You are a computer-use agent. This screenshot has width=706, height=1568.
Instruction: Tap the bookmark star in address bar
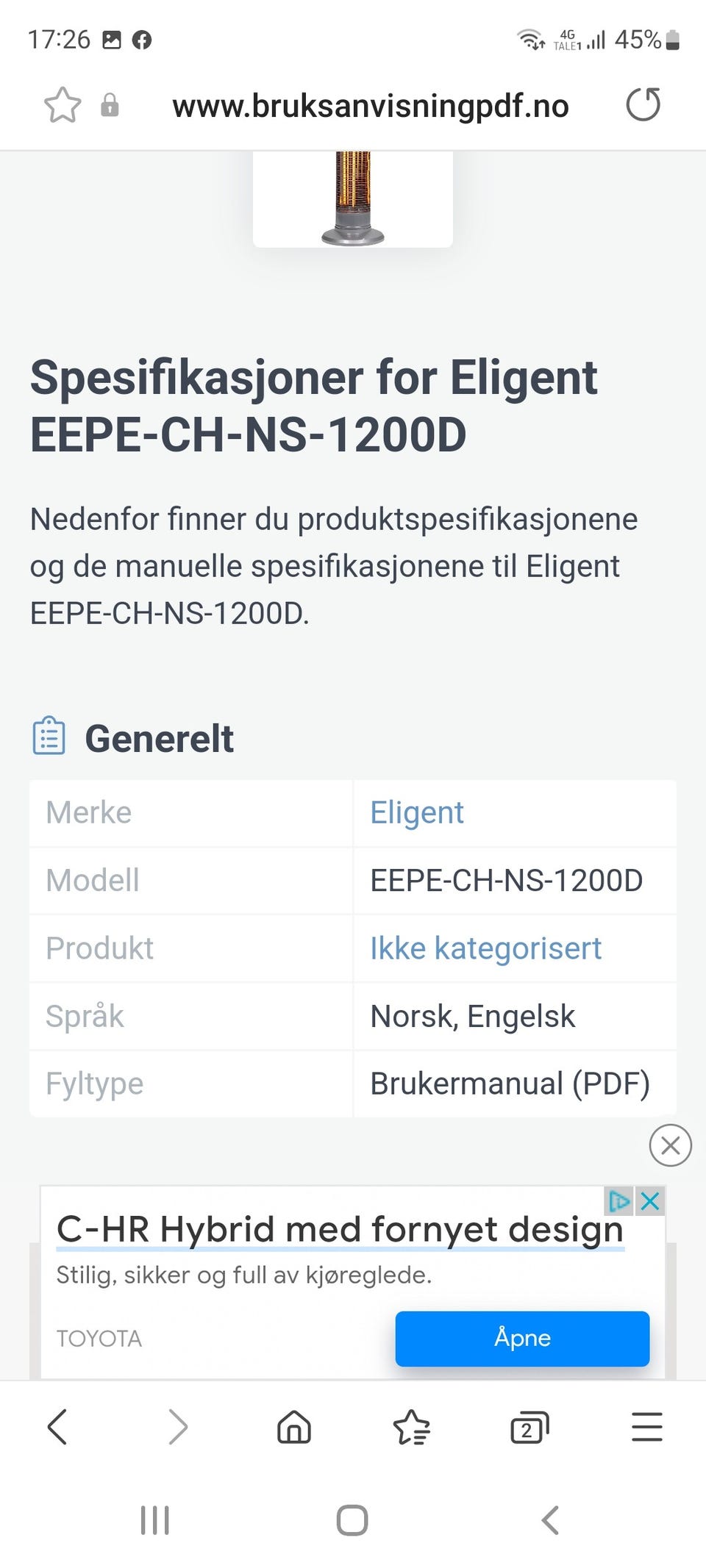pyautogui.click(x=63, y=105)
